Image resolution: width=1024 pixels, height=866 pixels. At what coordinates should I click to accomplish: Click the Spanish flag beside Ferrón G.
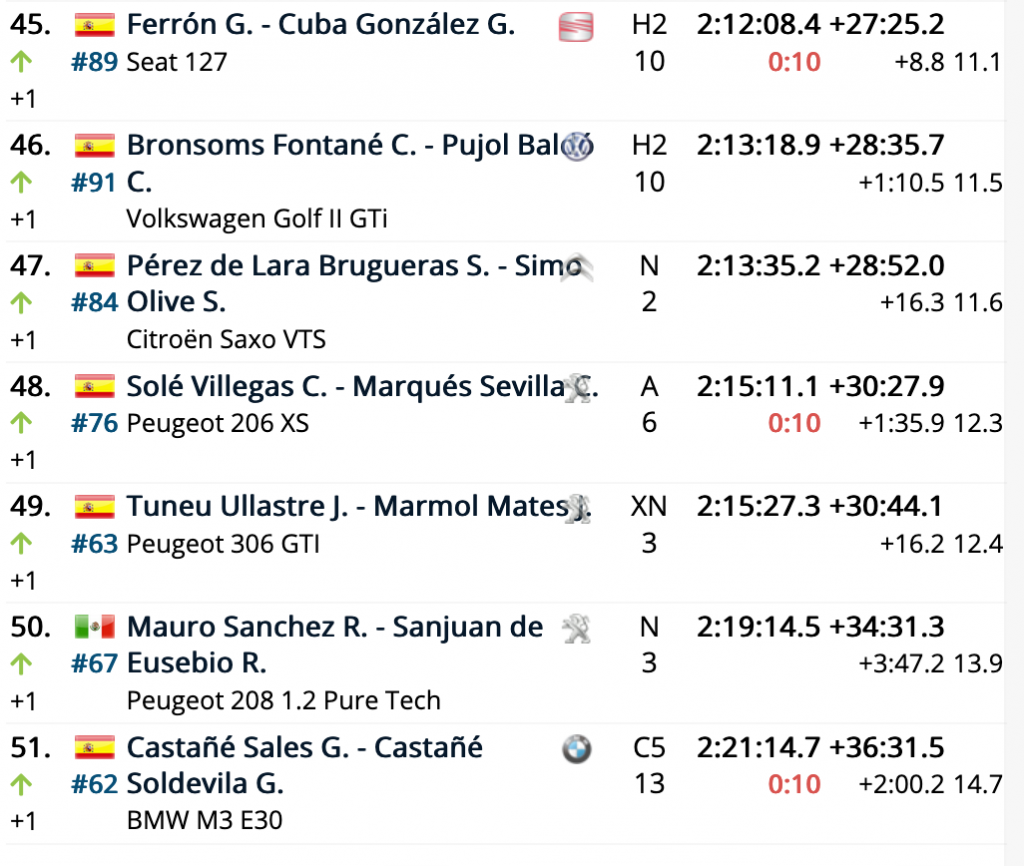pyautogui.click(x=95, y=26)
